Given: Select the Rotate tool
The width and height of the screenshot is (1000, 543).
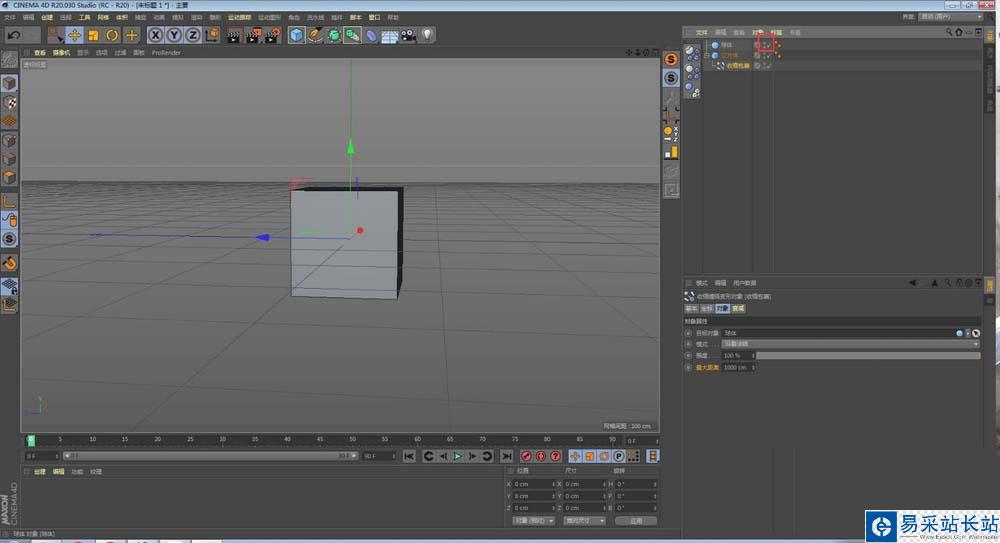Looking at the screenshot, I should [x=112, y=35].
